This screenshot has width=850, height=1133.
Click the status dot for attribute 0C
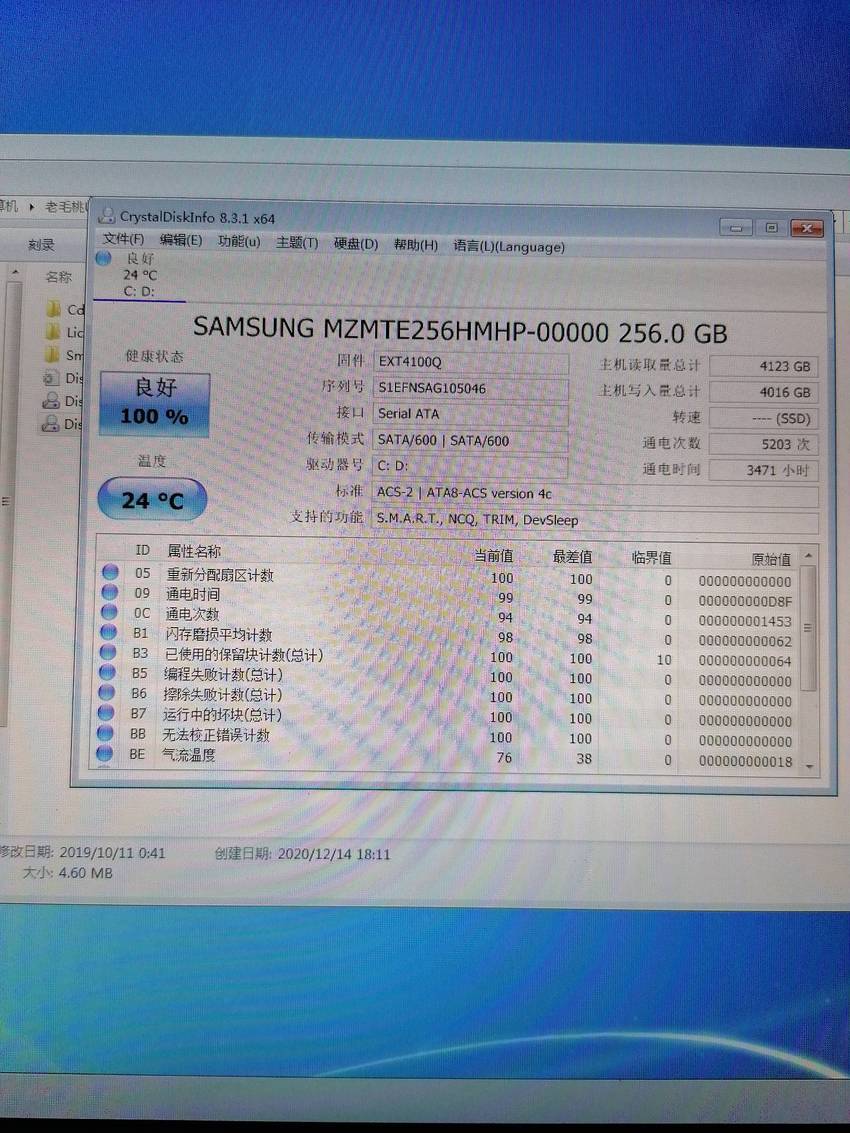(x=108, y=612)
